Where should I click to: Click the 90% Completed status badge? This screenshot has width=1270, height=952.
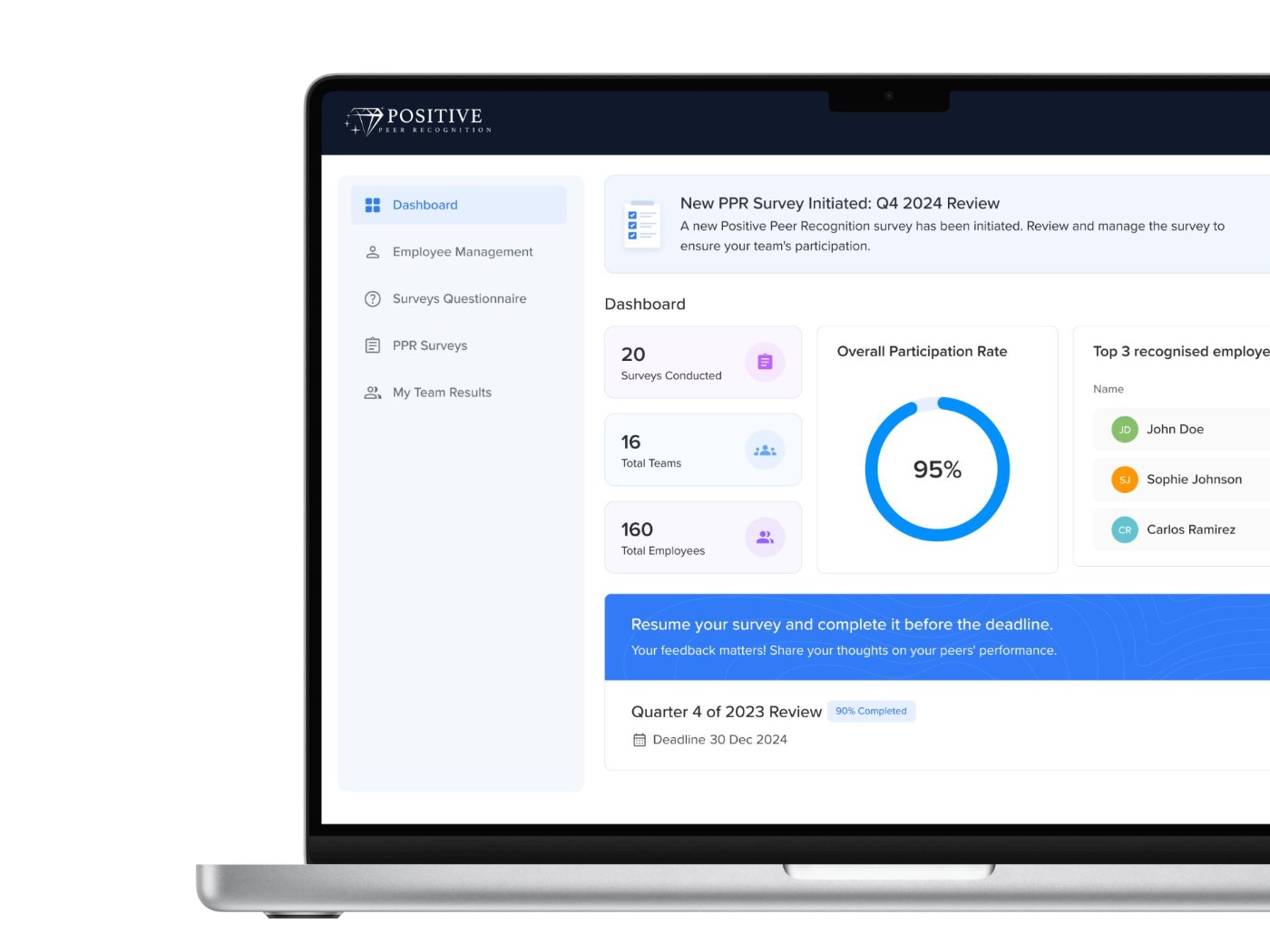click(x=871, y=711)
